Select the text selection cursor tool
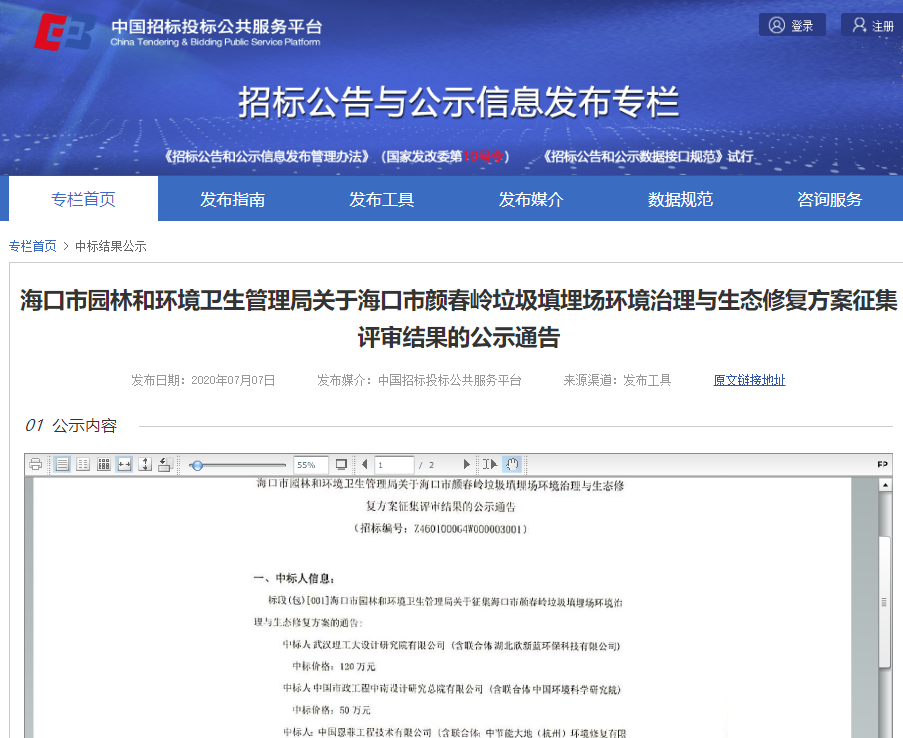 pos(490,464)
